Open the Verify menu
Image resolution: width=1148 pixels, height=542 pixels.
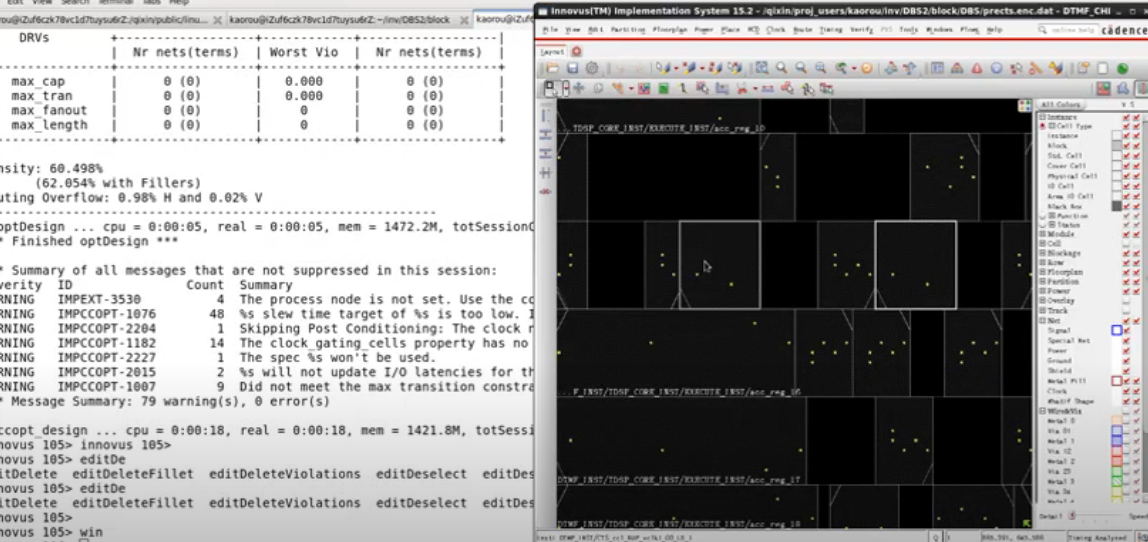pos(861,30)
